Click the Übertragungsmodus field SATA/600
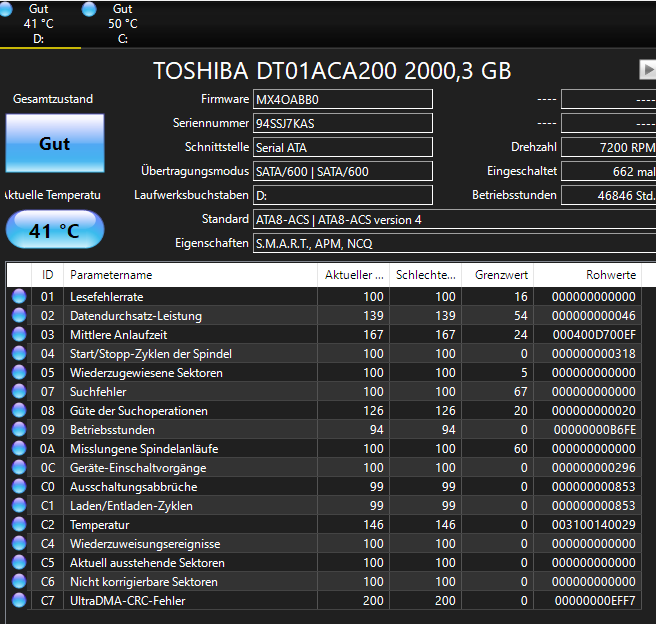The width and height of the screenshot is (656, 624). tap(343, 171)
